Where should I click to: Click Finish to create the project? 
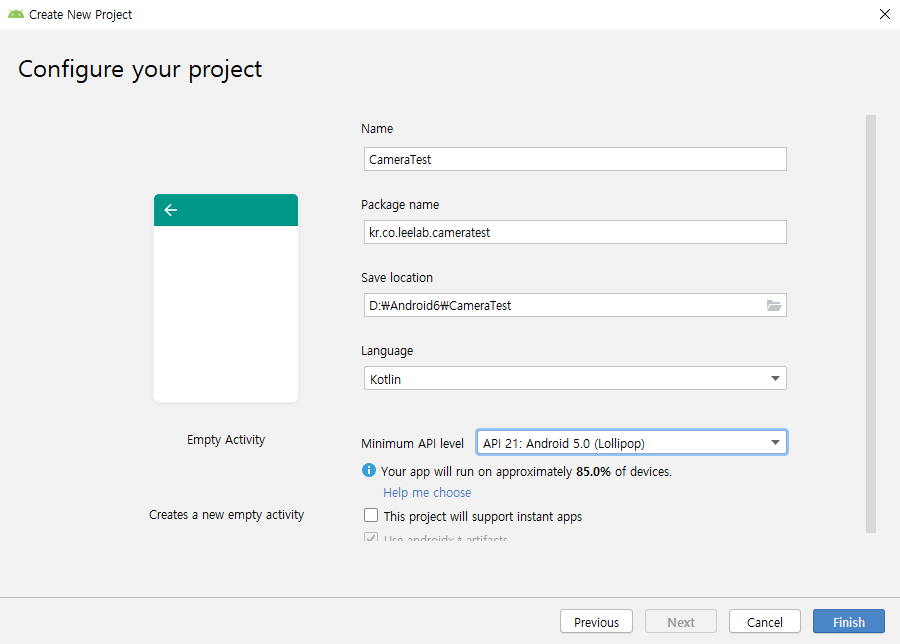[848, 622]
